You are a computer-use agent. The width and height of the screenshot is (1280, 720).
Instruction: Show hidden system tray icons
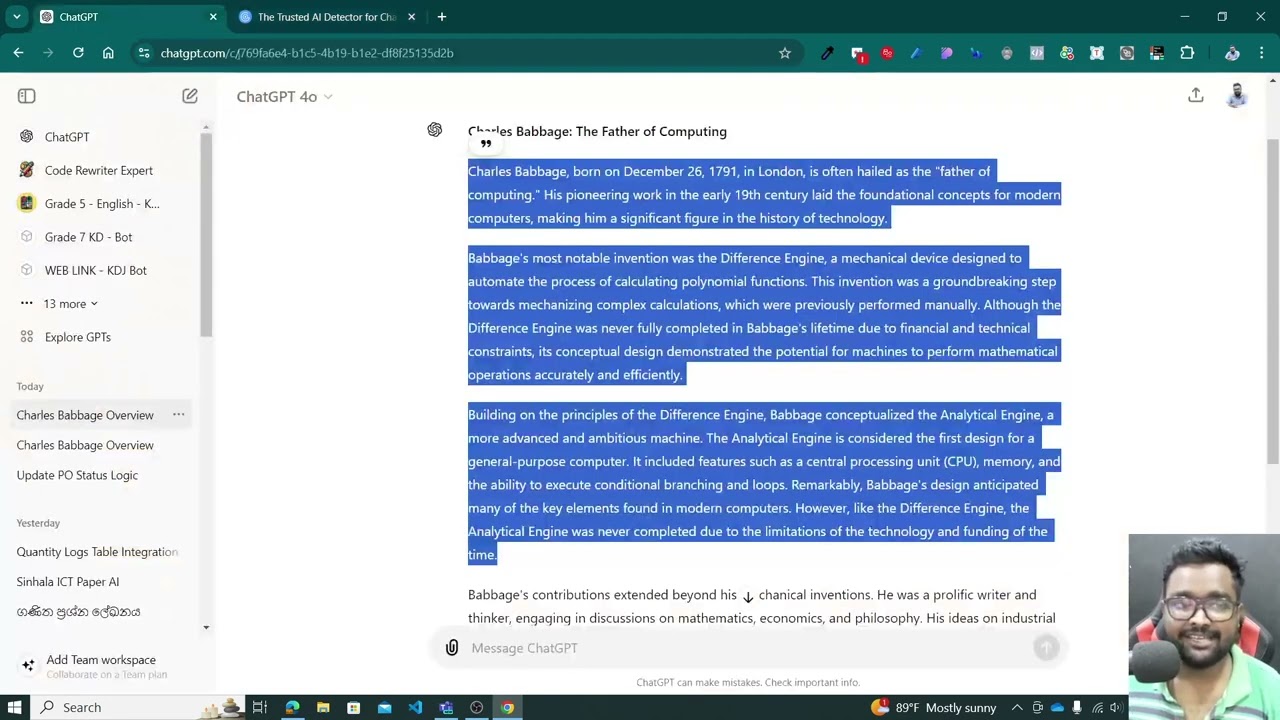coord(1017,707)
